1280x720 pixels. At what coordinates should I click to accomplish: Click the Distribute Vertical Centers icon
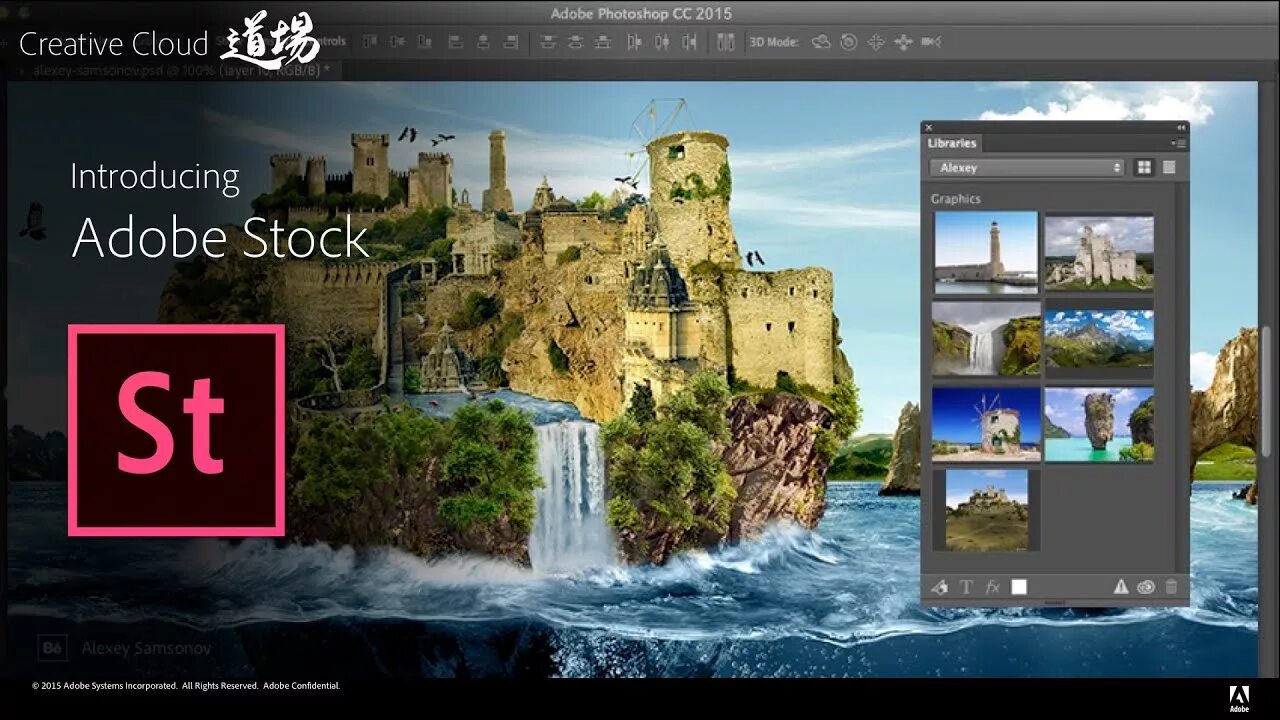pos(575,42)
